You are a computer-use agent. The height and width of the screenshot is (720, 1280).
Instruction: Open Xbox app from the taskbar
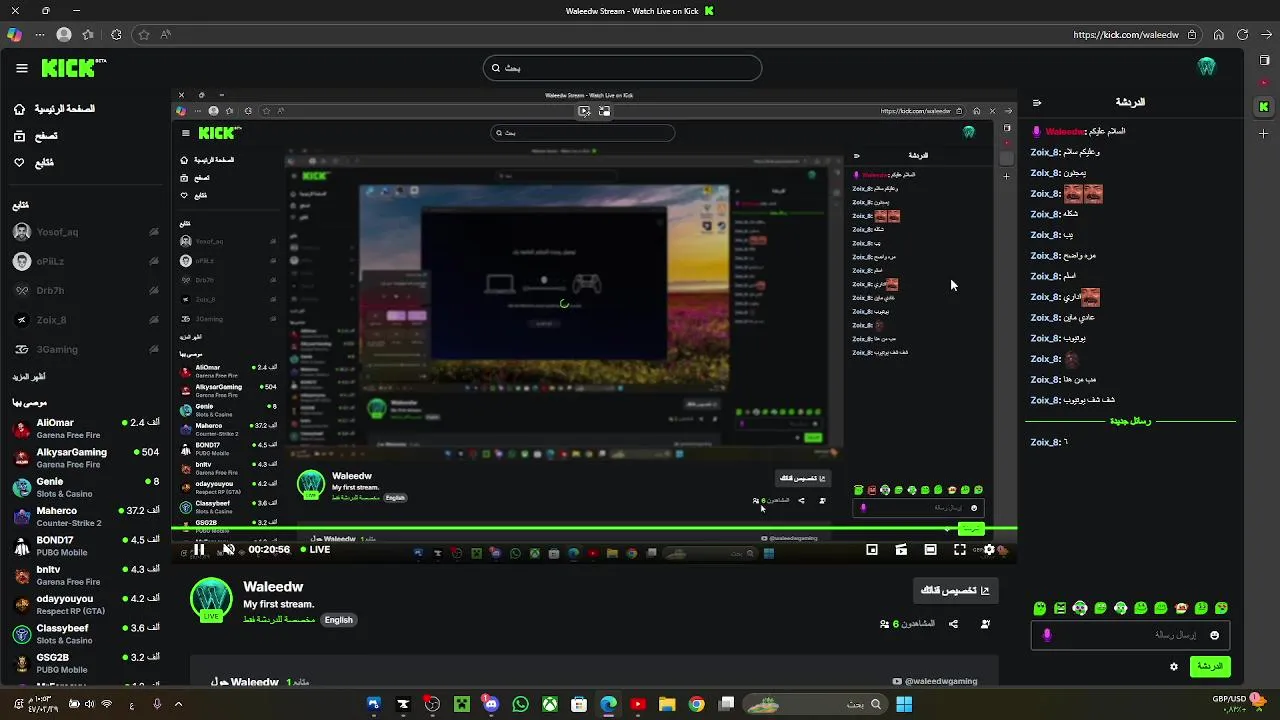[x=550, y=704]
